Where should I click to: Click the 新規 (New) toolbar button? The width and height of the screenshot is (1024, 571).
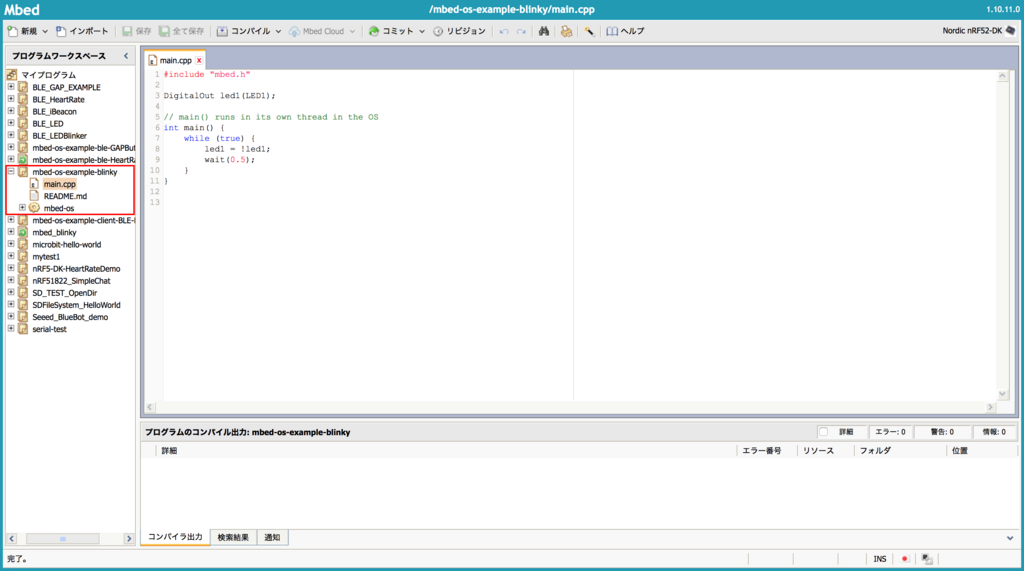click(x=22, y=31)
